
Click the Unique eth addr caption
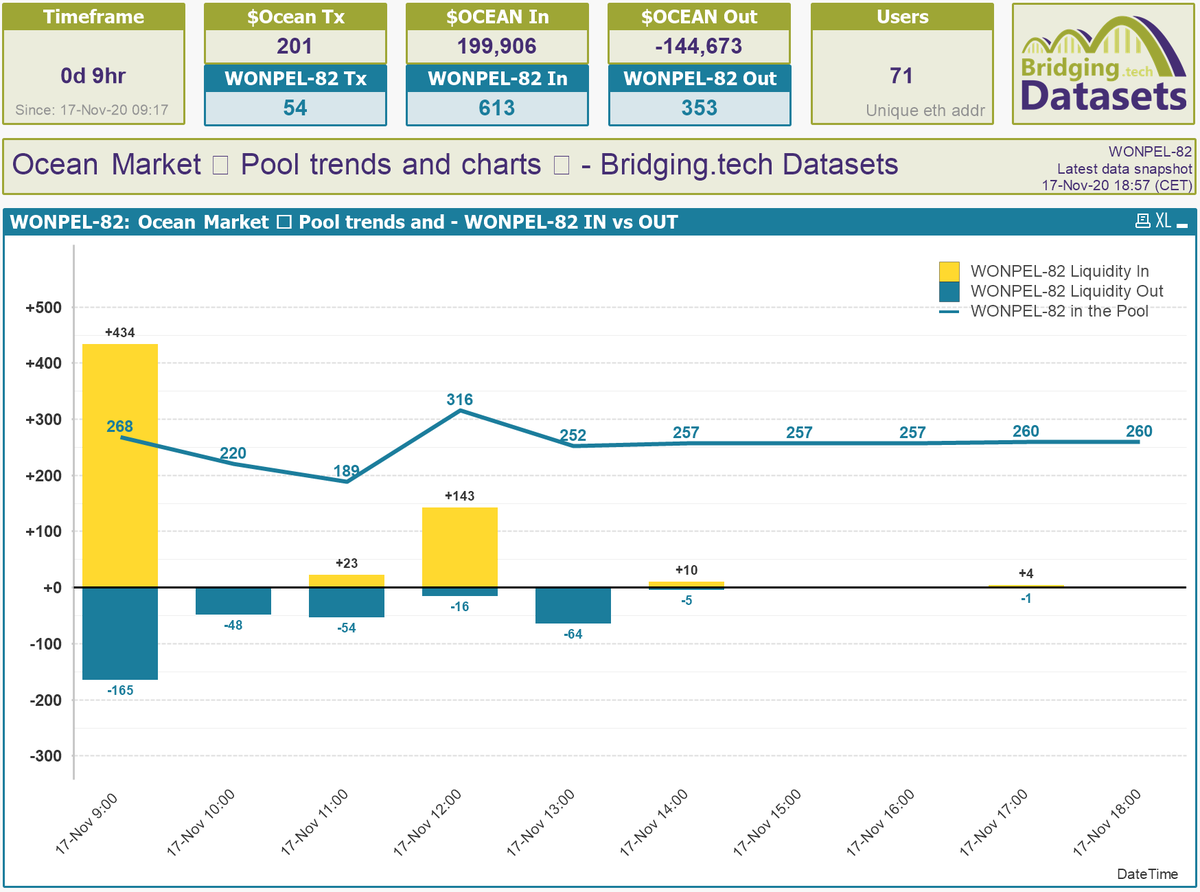(x=925, y=110)
